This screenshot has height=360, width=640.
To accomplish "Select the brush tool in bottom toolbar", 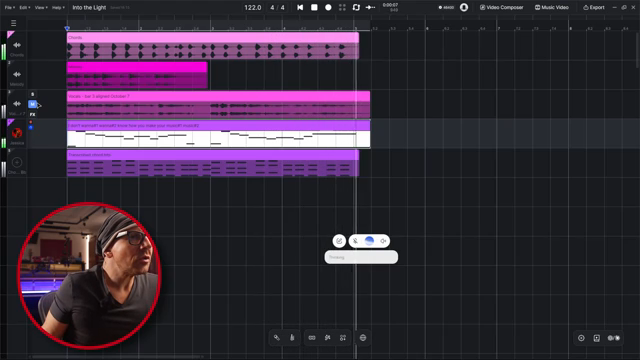I will [x=292, y=338].
